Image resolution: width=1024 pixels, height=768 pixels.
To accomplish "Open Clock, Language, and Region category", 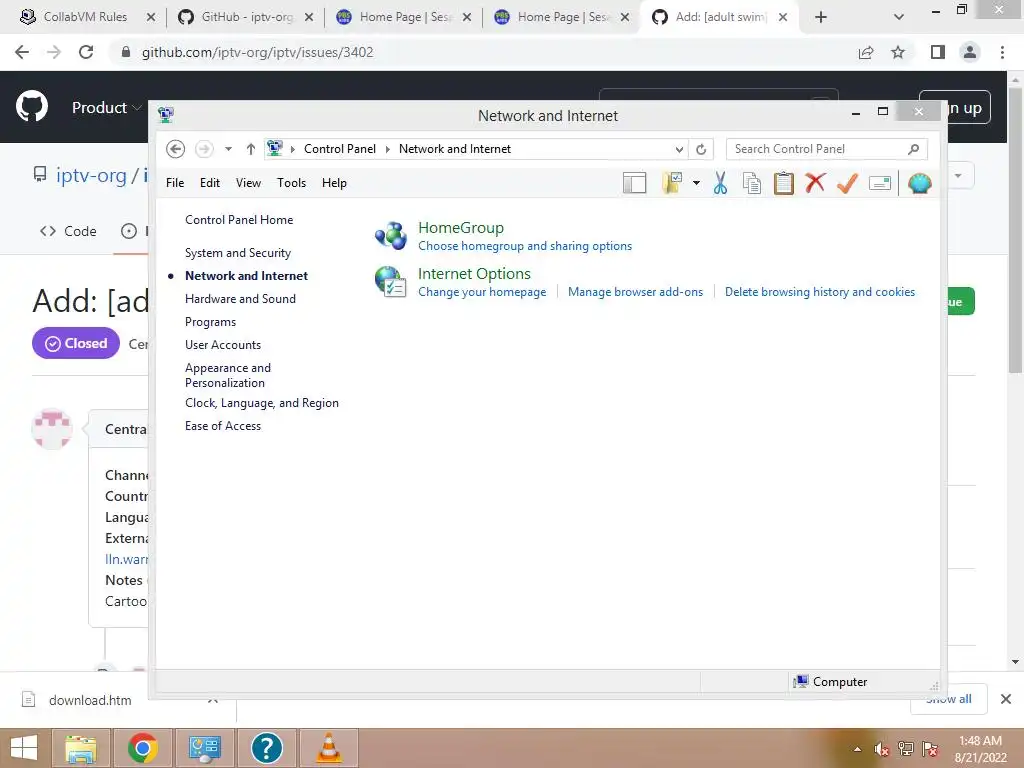I will [x=262, y=403].
